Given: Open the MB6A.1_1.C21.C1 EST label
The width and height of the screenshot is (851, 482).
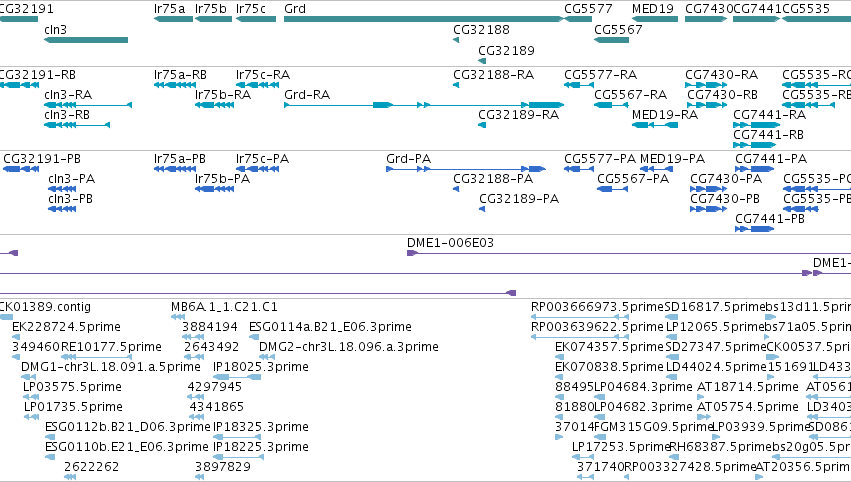Looking at the screenshot, I should [224, 307].
